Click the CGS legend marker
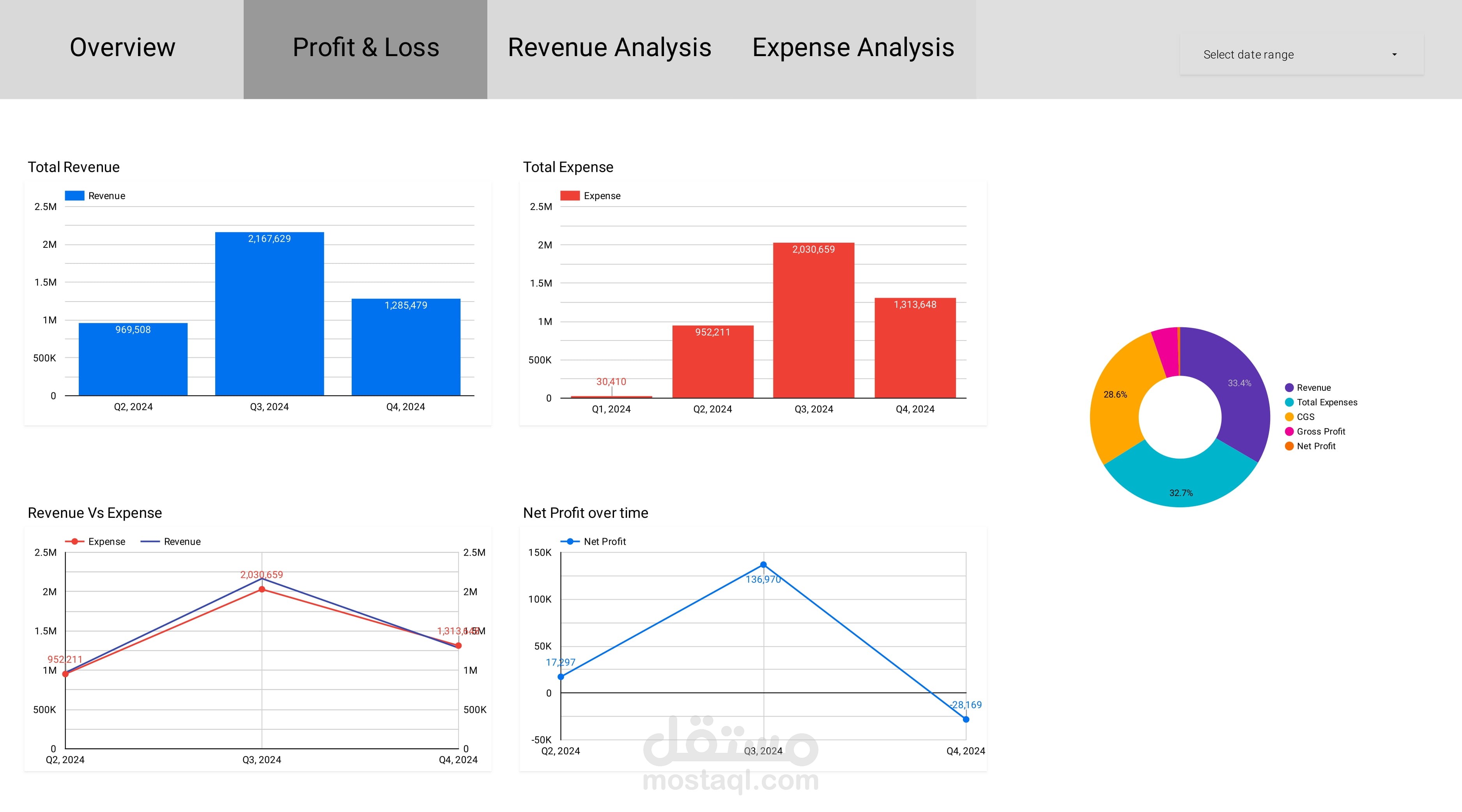This screenshot has width=1462, height=812. click(x=1289, y=417)
